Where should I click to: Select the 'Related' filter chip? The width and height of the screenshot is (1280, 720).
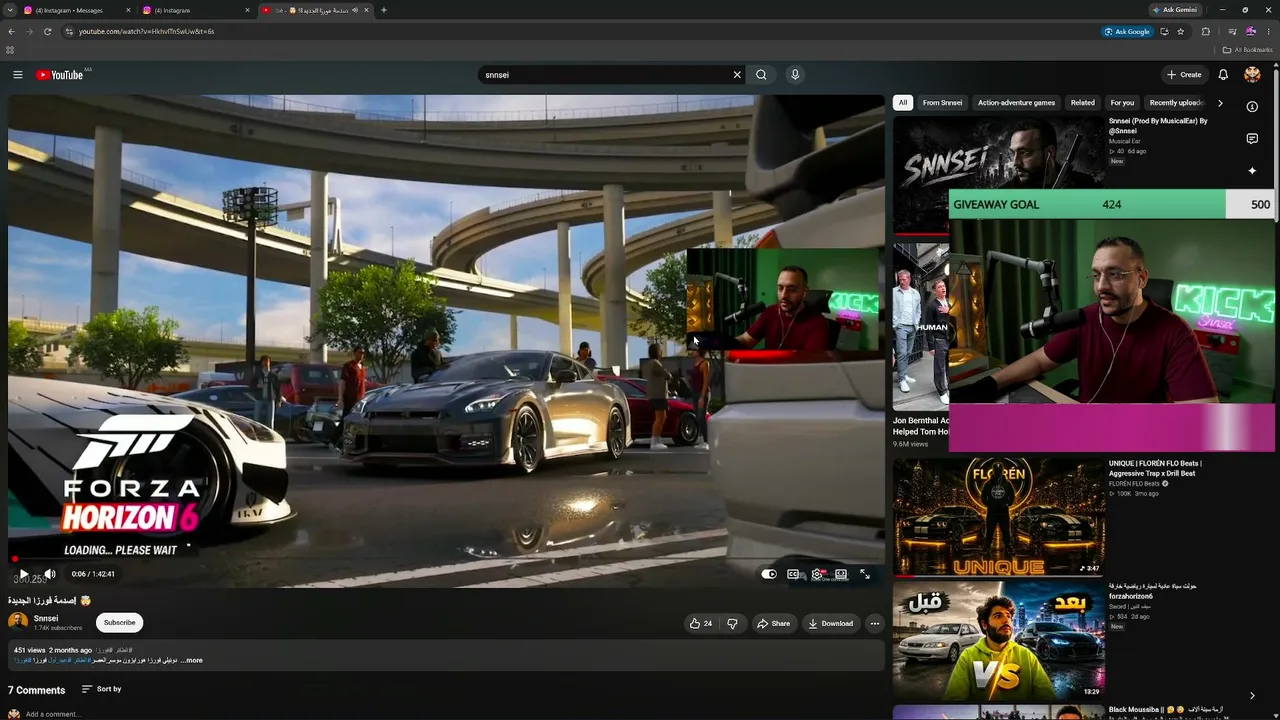(x=1083, y=103)
